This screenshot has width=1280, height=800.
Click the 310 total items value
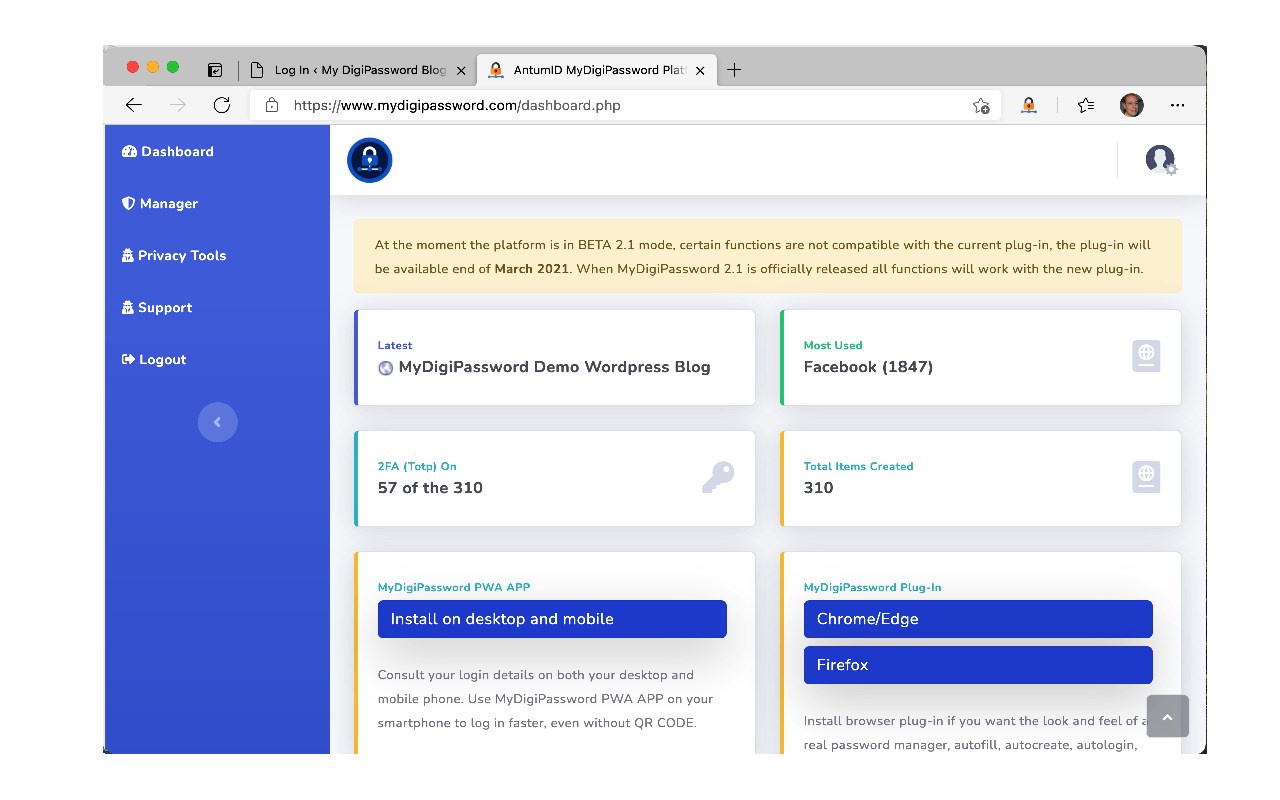(x=818, y=488)
